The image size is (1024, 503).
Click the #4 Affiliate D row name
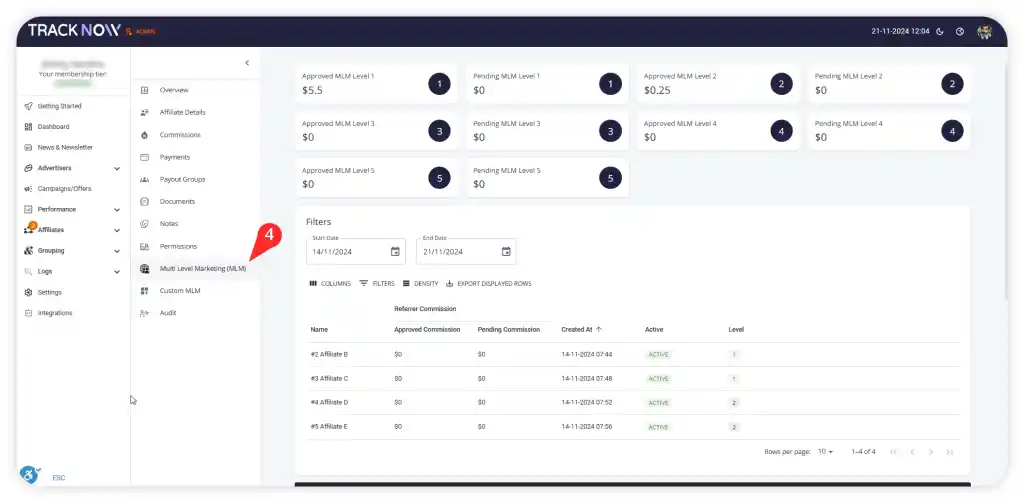(329, 402)
